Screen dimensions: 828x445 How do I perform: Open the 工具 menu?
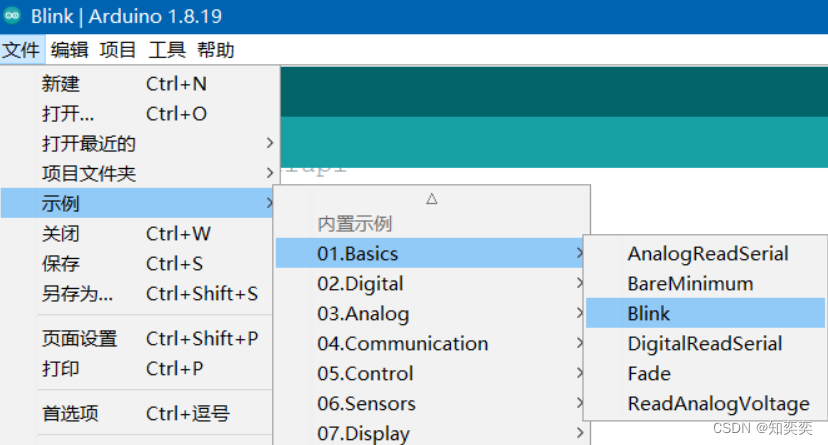[167, 50]
